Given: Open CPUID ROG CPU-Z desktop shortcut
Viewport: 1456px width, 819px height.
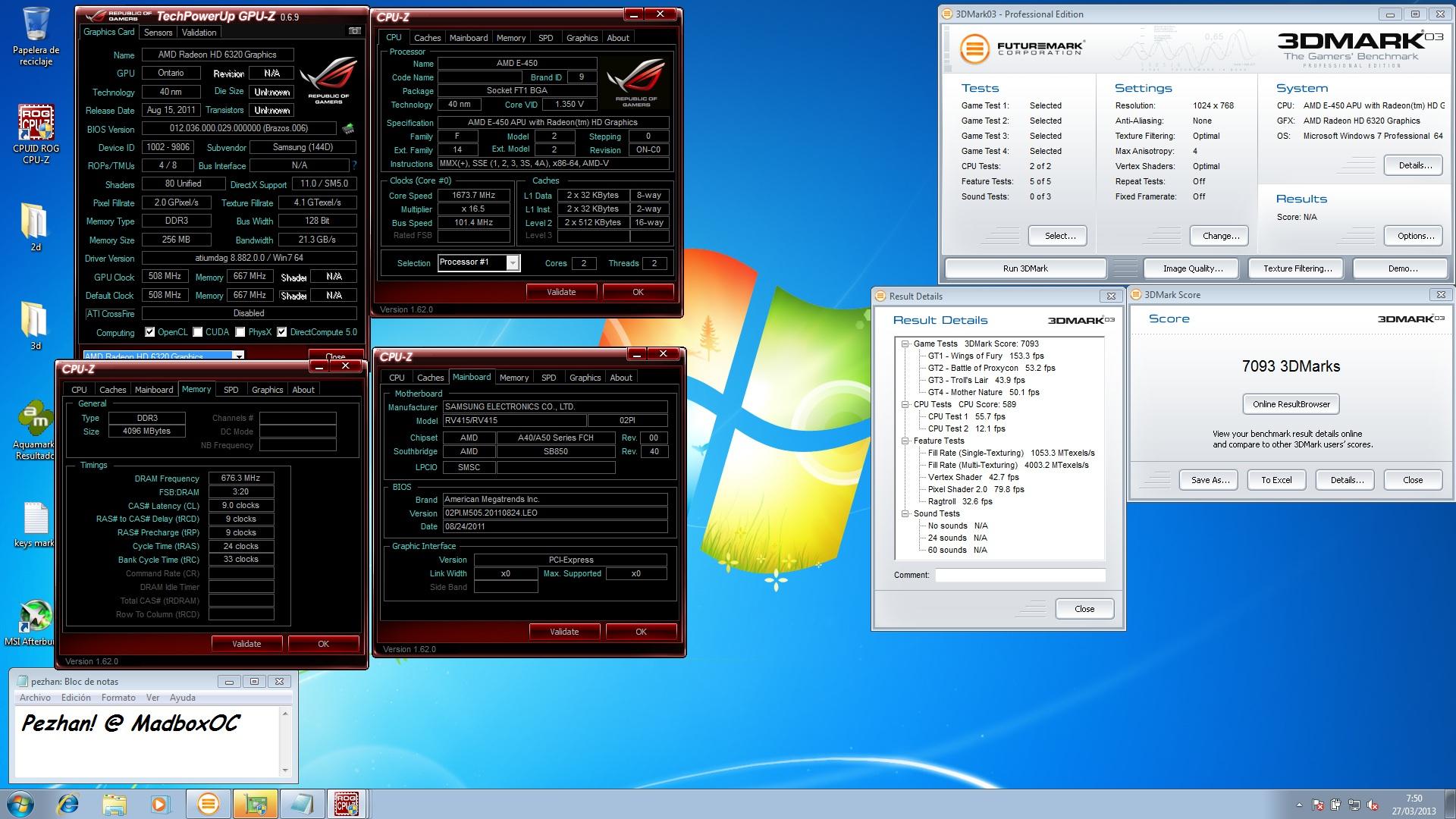Looking at the screenshot, I should [x=36, y=134].
